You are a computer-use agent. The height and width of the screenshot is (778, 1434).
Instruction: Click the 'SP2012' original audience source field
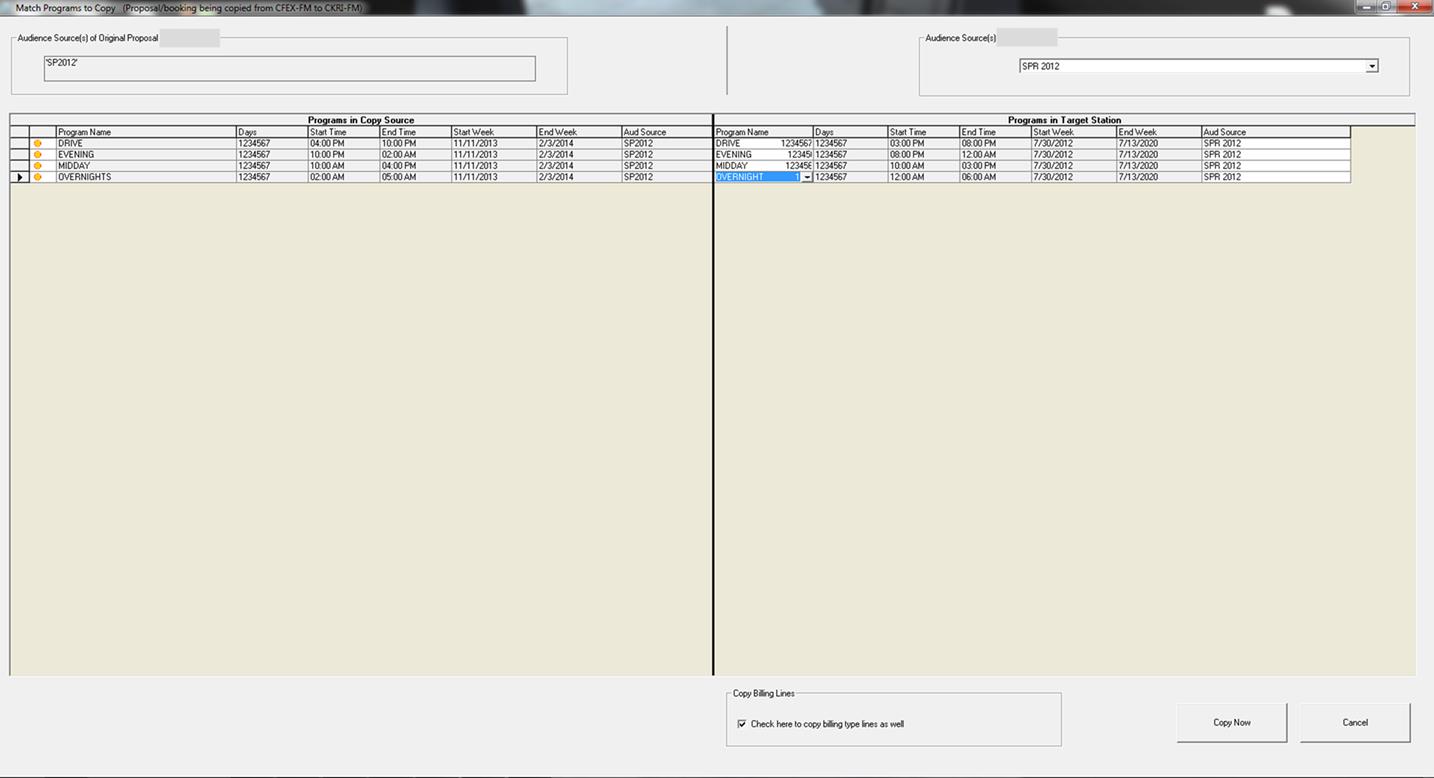pos(289,68)
